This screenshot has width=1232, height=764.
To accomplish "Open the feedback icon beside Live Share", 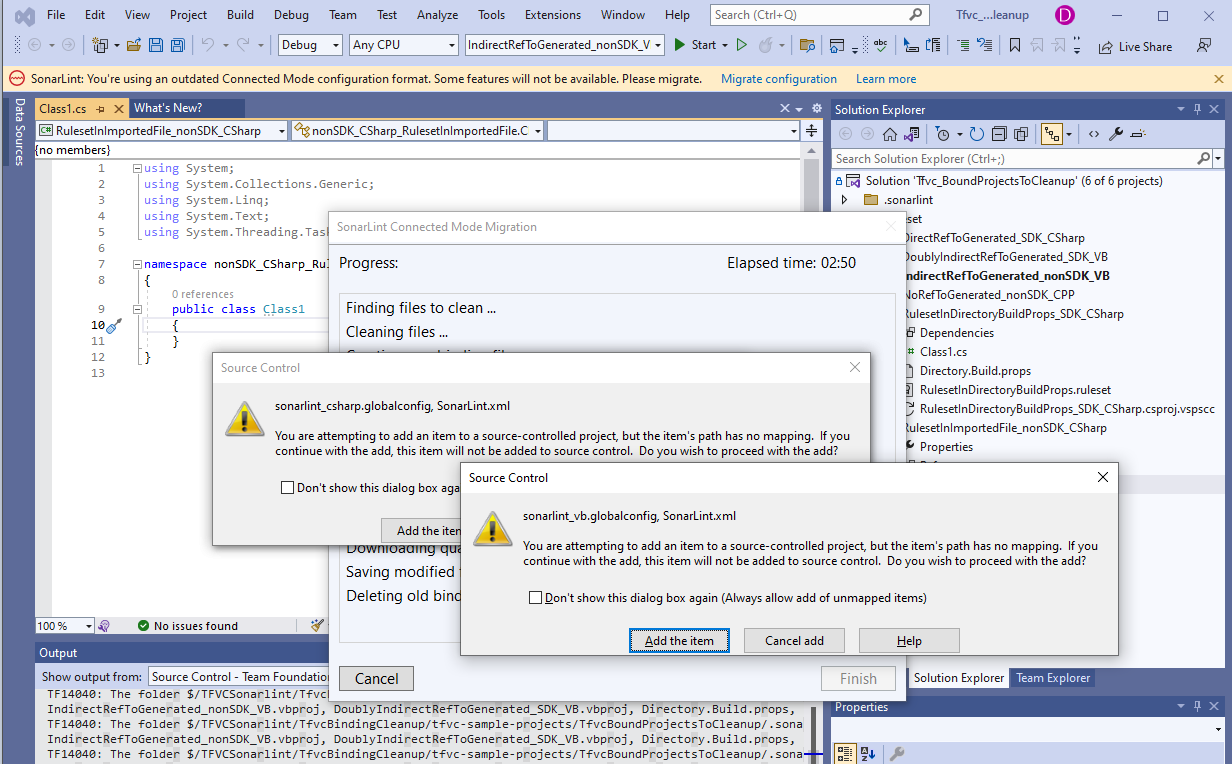I will (x=1204, y=46).
